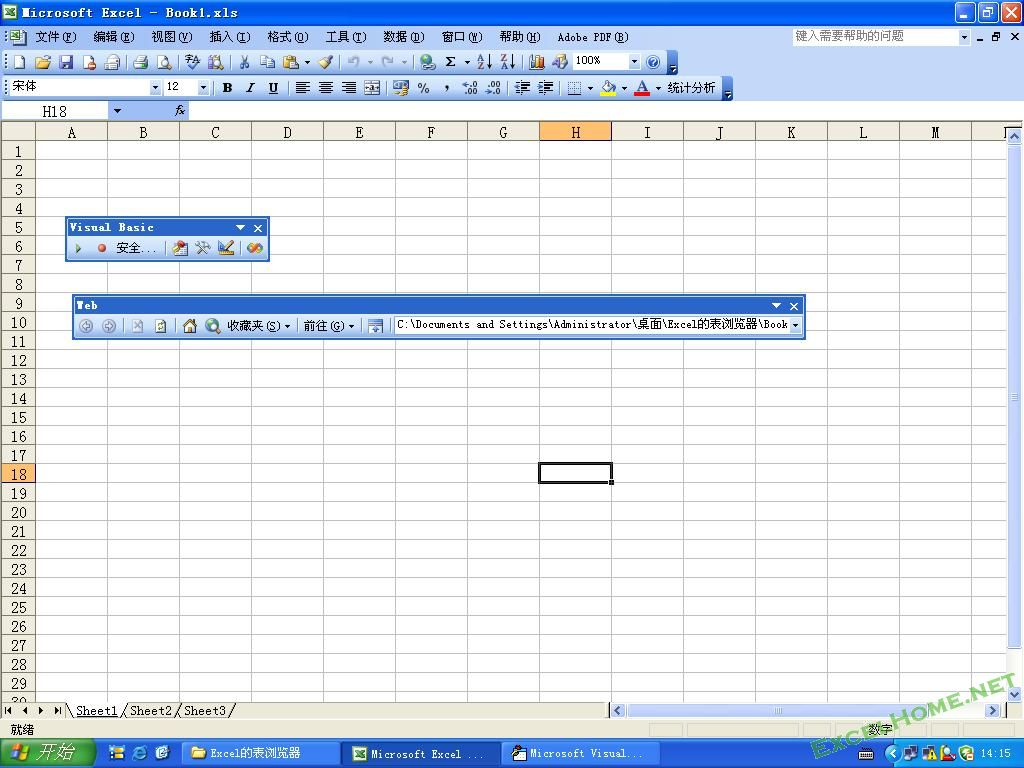Run macro with the Visual Basic play icon

pyautogui.click(x=78, y=248)
